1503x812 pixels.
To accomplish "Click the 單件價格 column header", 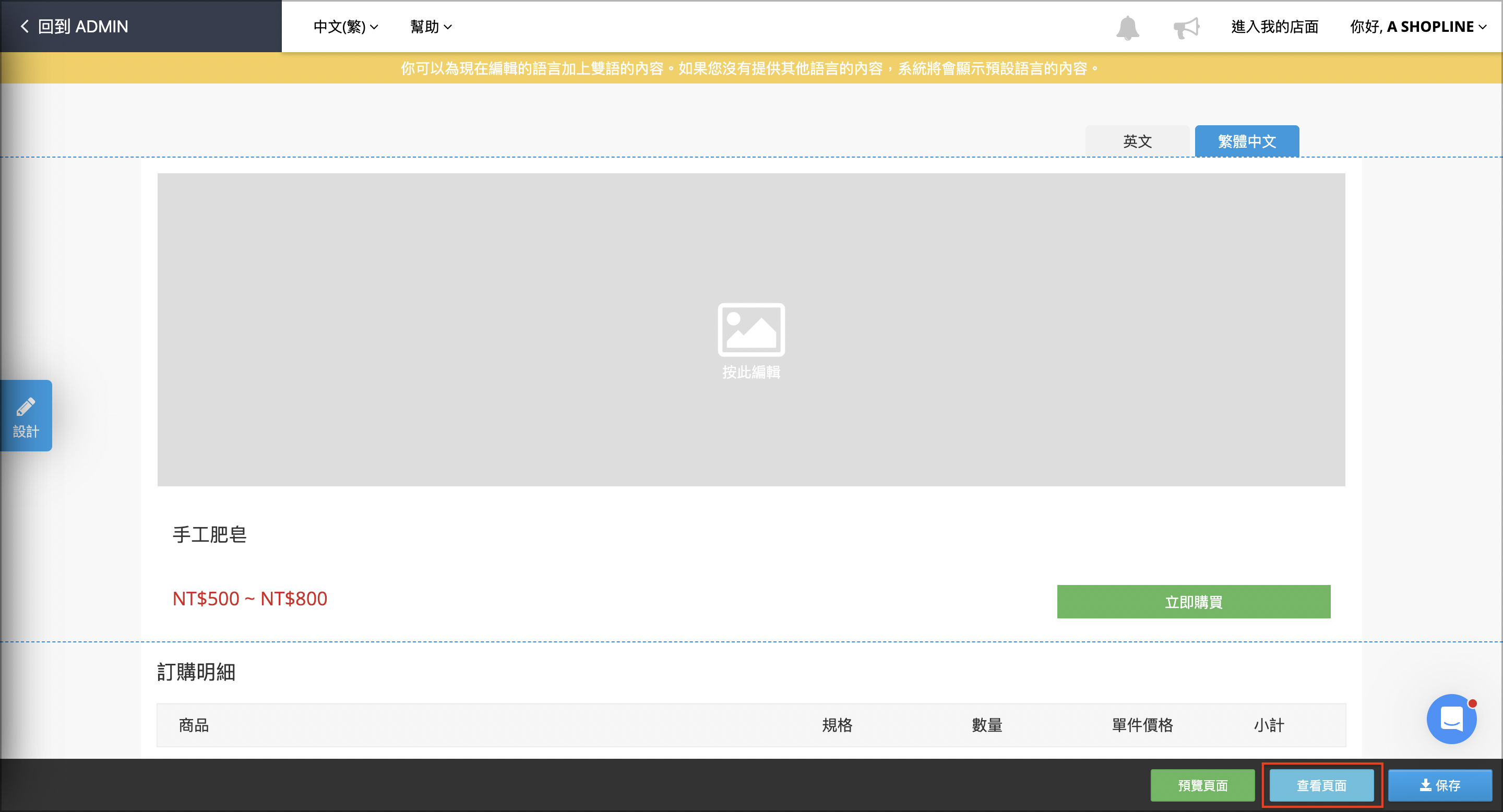I will coord(1142,725).
